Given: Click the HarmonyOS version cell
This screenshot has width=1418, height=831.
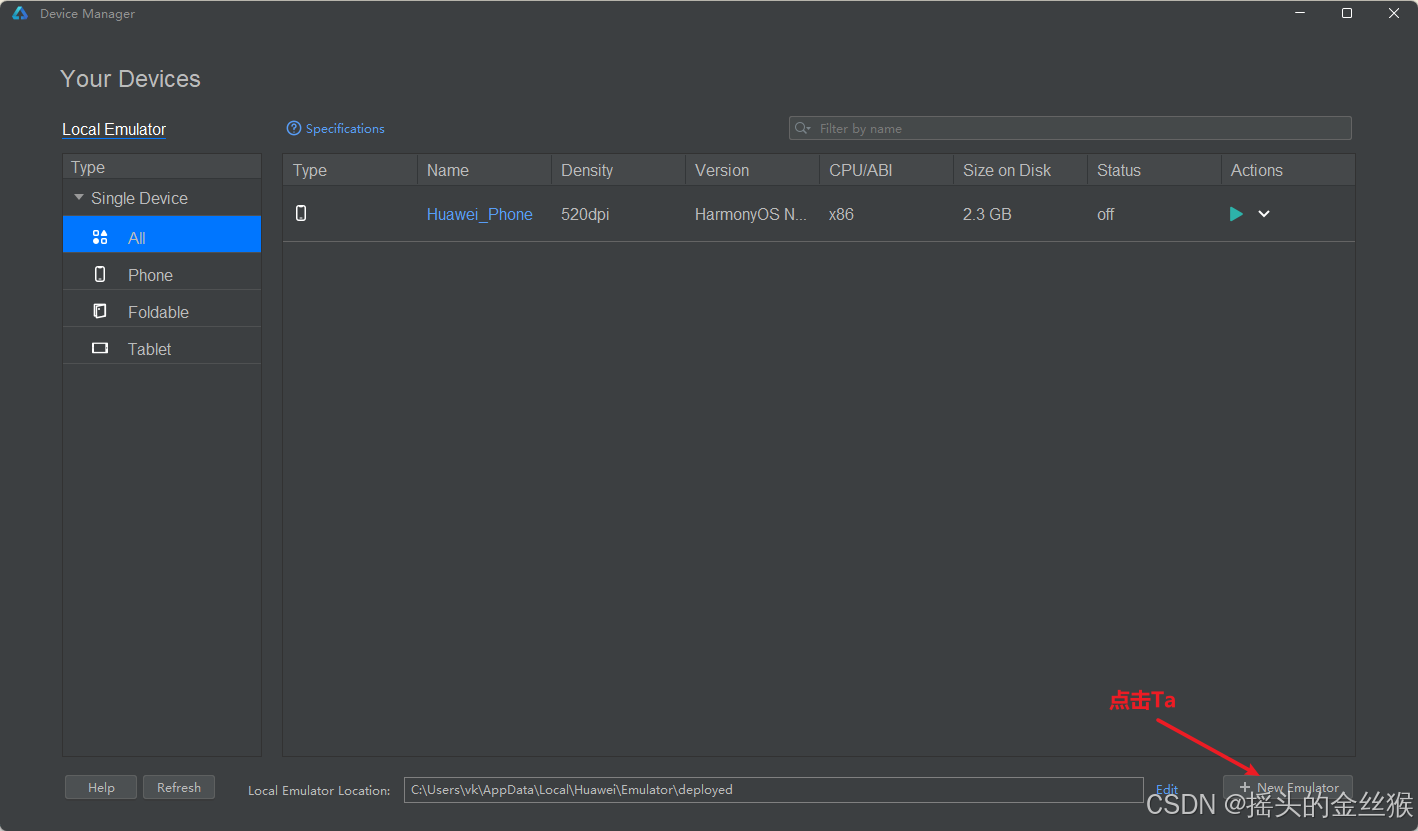Looking at the screenshot, I should click(x=751, y=214).
